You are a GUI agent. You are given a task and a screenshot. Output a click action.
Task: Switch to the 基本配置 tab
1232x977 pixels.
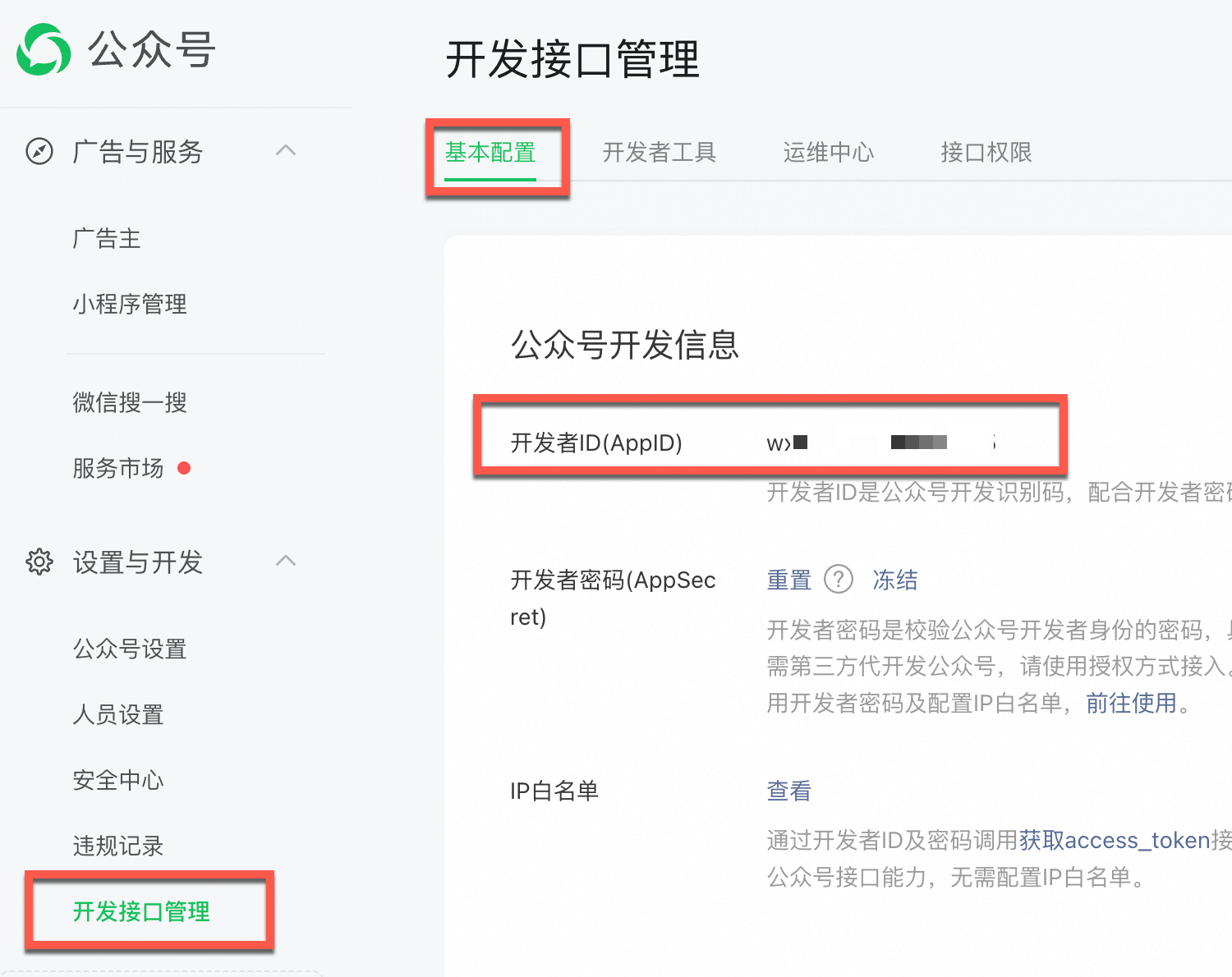pyautogui.click(x=490, y=153)
